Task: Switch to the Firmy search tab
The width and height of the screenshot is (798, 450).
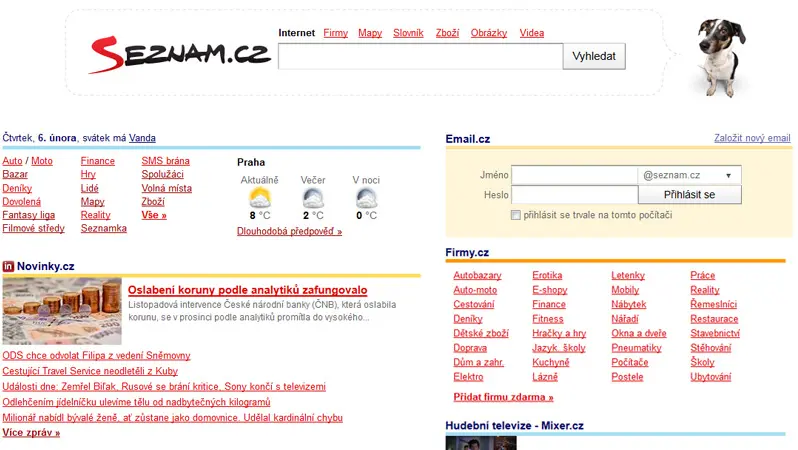Action: pos(335,33)
